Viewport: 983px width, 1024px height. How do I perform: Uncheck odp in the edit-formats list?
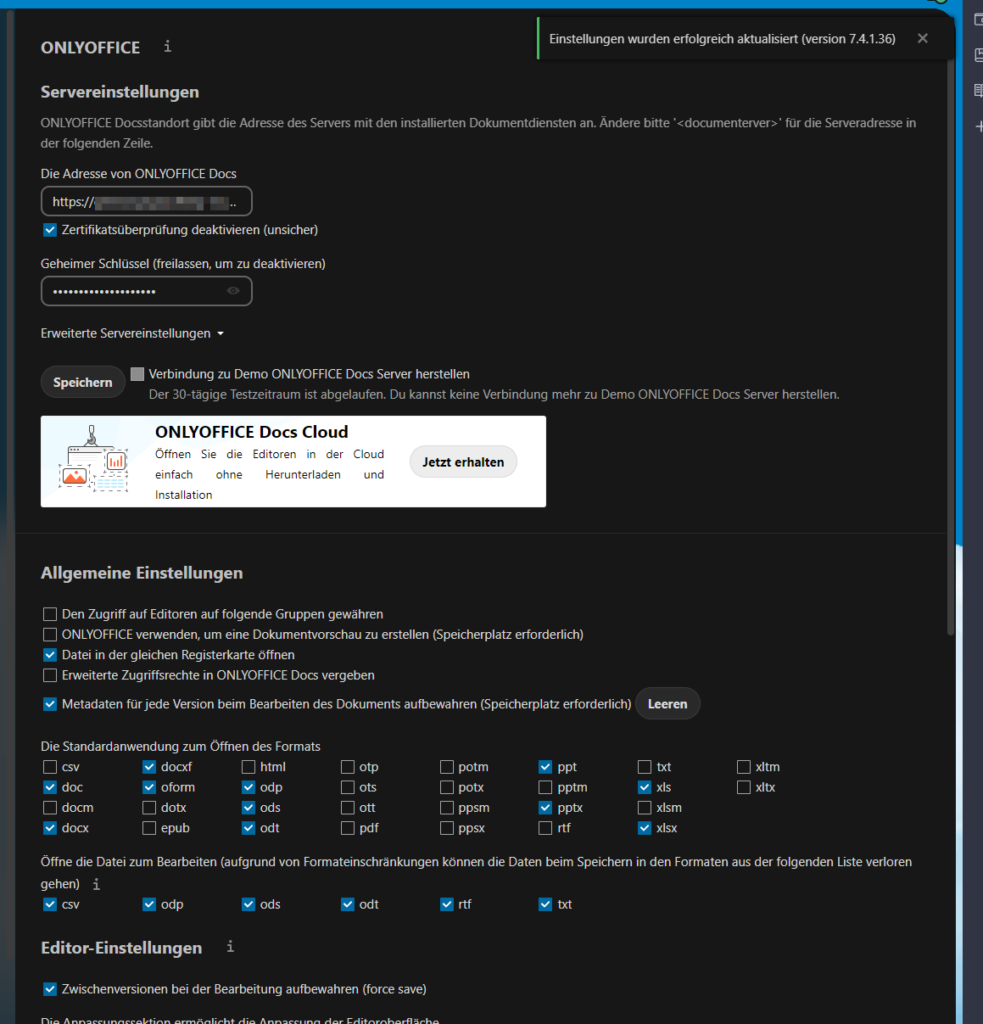[149, 904]
